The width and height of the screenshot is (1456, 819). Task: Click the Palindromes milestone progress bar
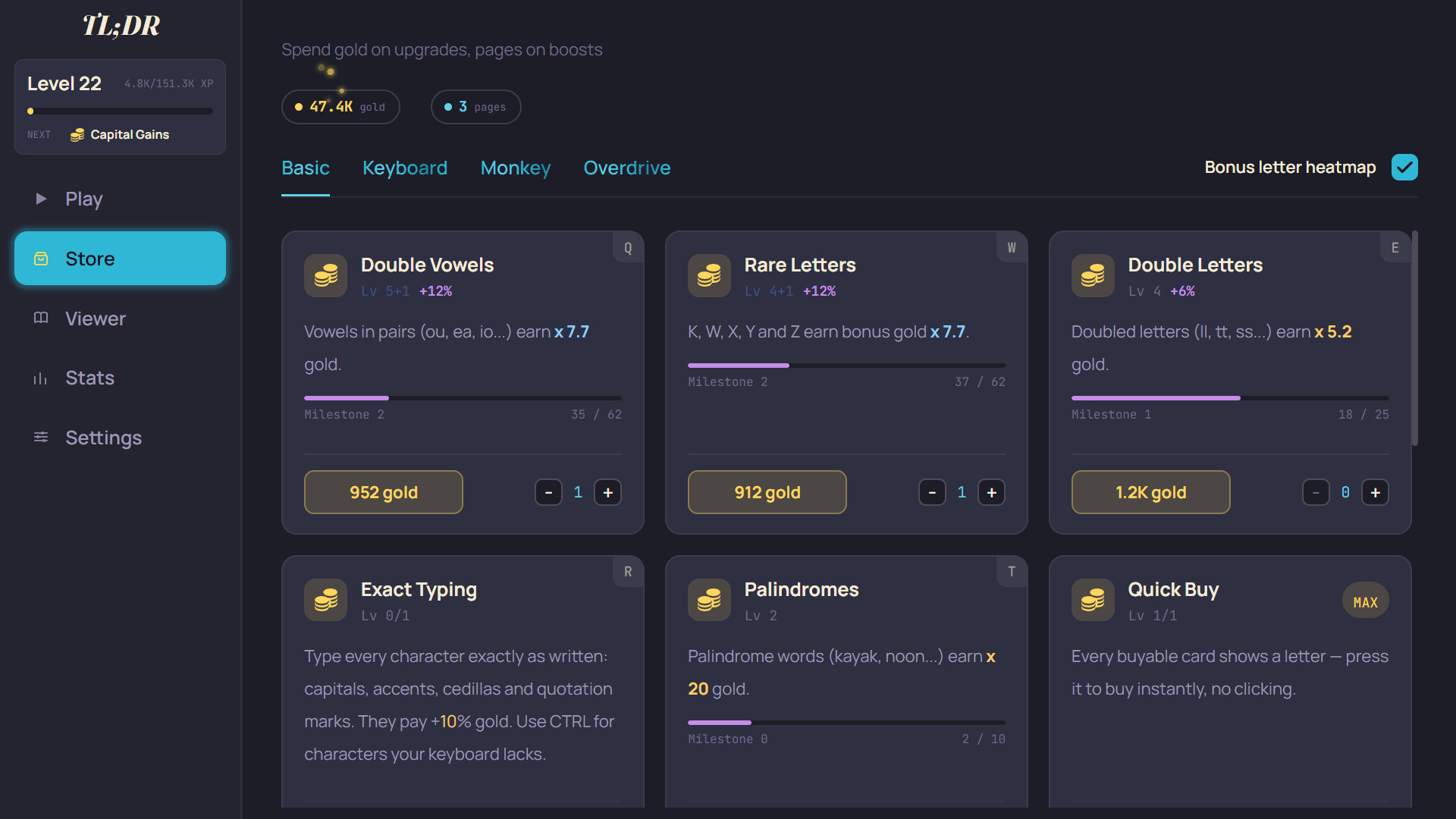(846, 722)
